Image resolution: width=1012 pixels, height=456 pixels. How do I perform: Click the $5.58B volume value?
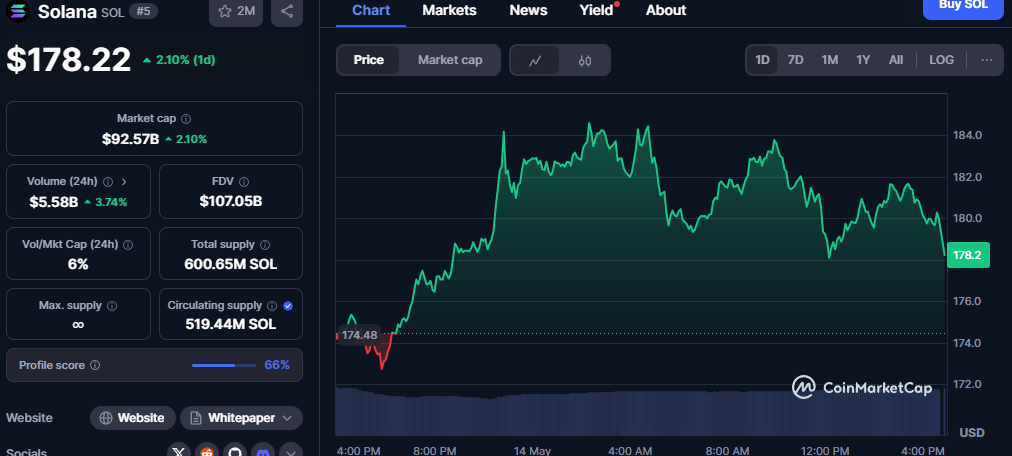click(54, 202)
